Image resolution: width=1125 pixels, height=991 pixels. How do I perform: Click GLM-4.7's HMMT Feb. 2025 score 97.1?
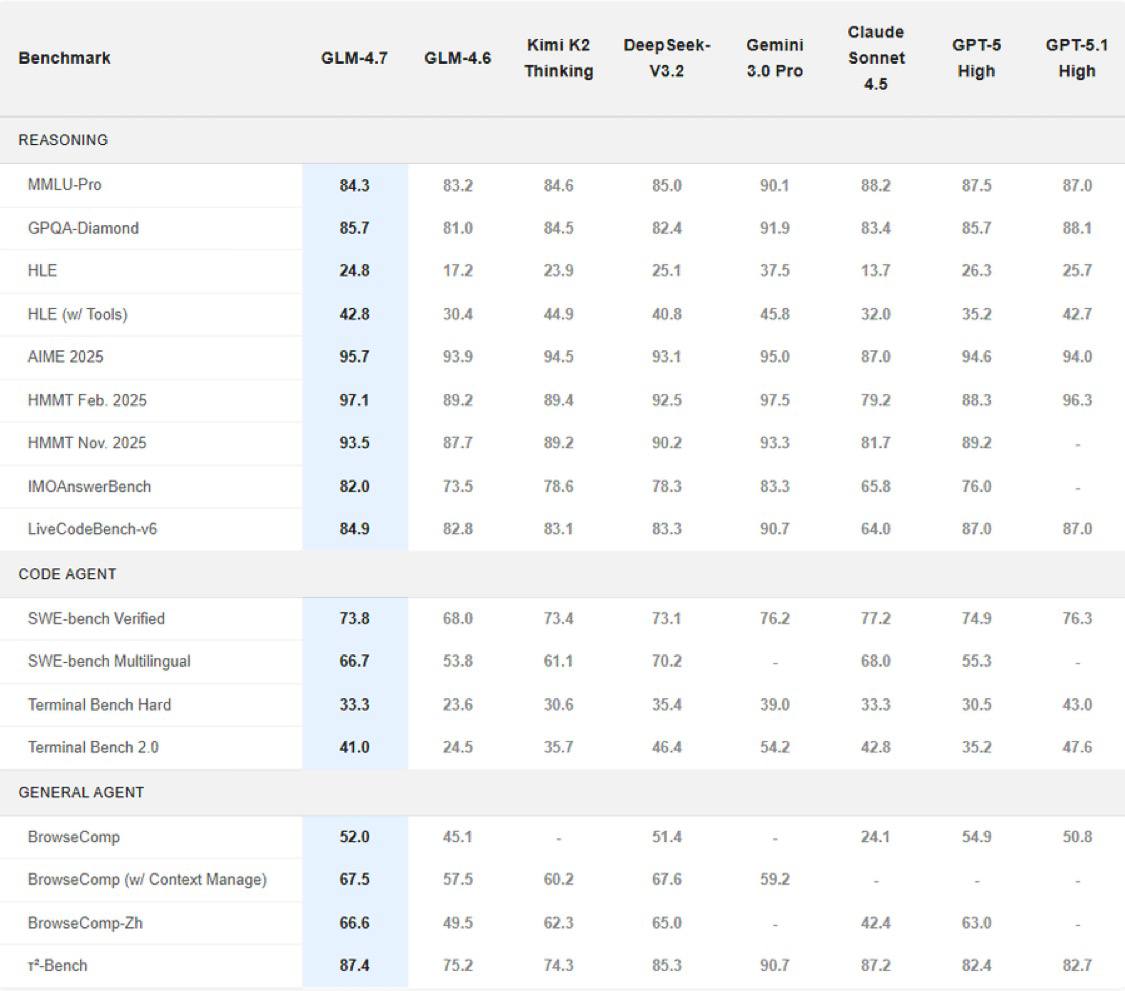point(354,400)
